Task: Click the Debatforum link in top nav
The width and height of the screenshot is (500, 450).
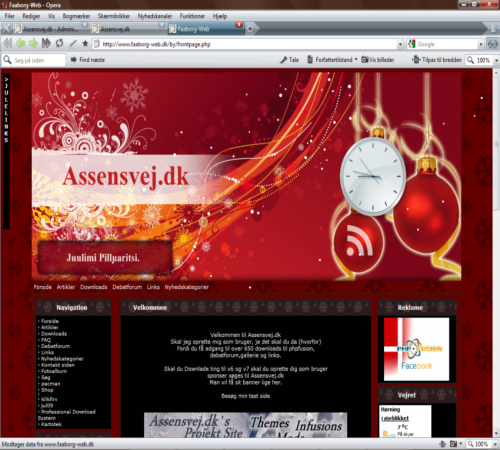Action: point(127,287)
